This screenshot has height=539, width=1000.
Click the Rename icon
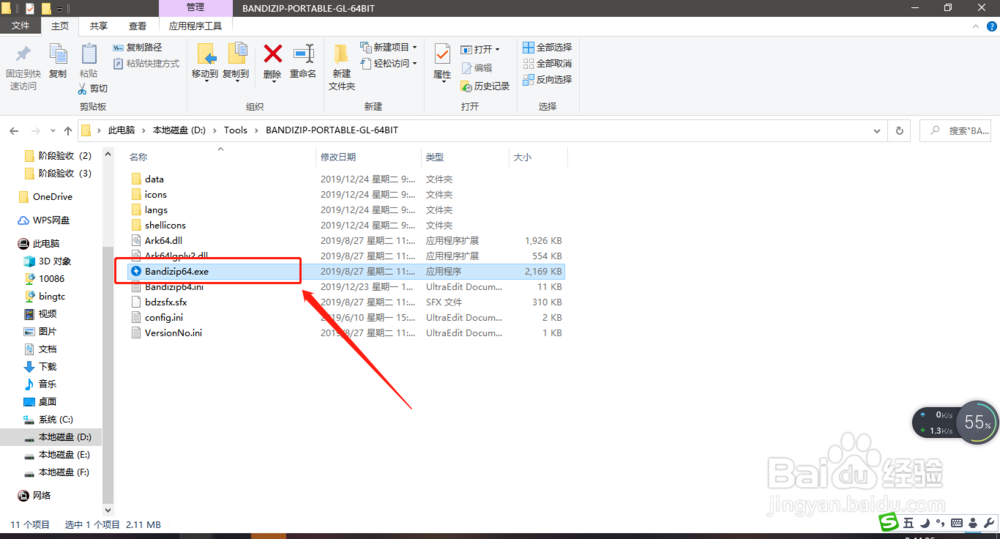coord(303,54)
